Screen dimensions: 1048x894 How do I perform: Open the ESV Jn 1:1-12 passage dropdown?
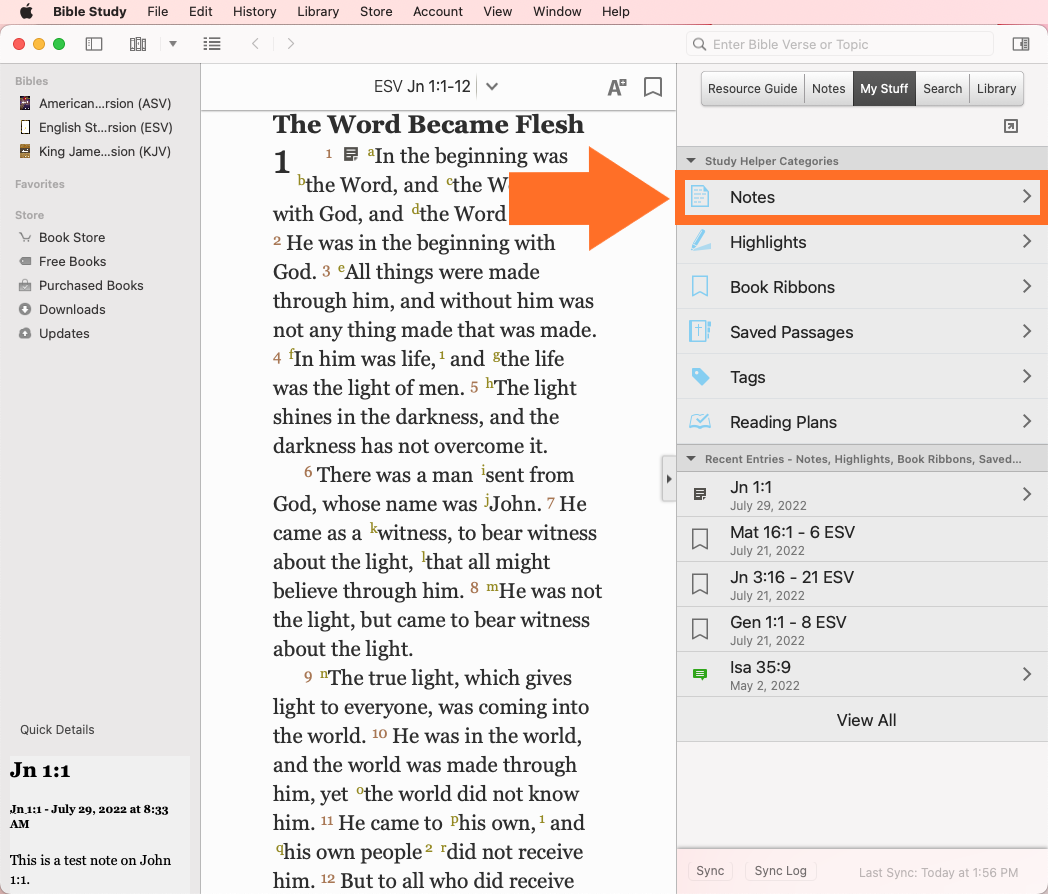[x=491, y=87]
